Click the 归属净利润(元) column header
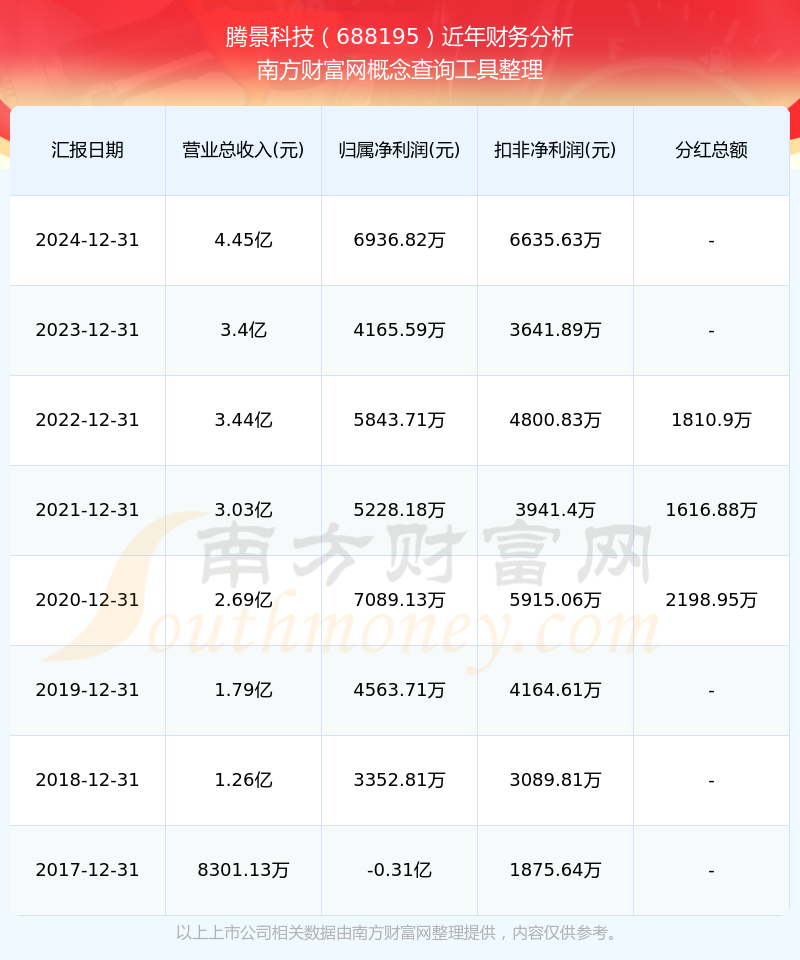This screenshot has height=960, width=800. [x=399, y=150]
